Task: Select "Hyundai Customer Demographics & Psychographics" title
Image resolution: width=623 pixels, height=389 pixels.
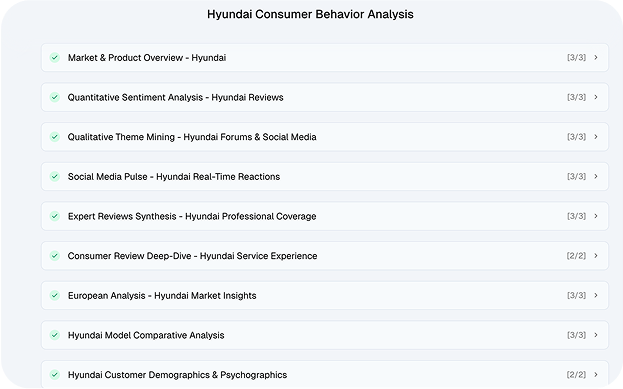Action: coord(178,375)
